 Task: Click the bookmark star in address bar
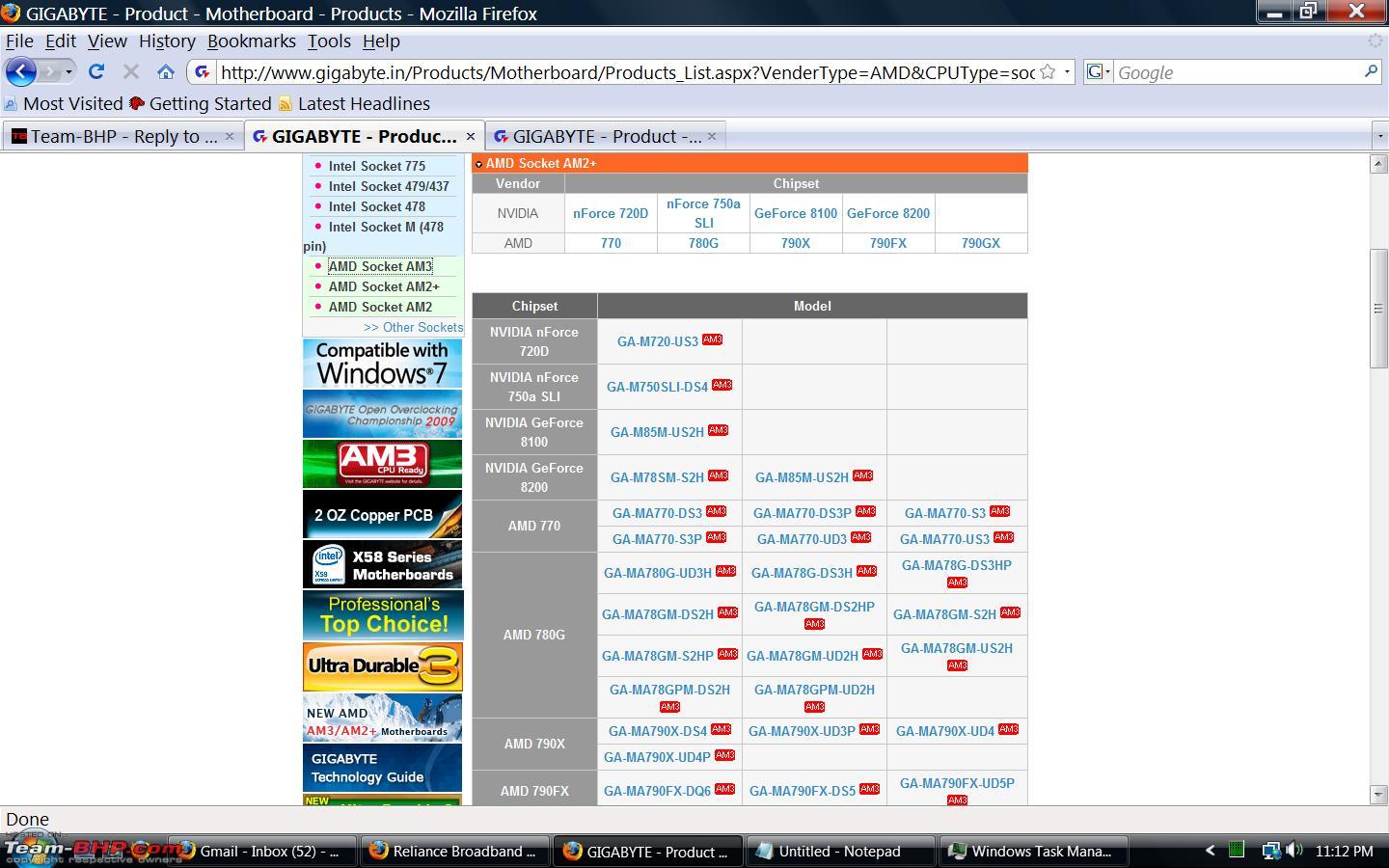[x=1047, y=72]
